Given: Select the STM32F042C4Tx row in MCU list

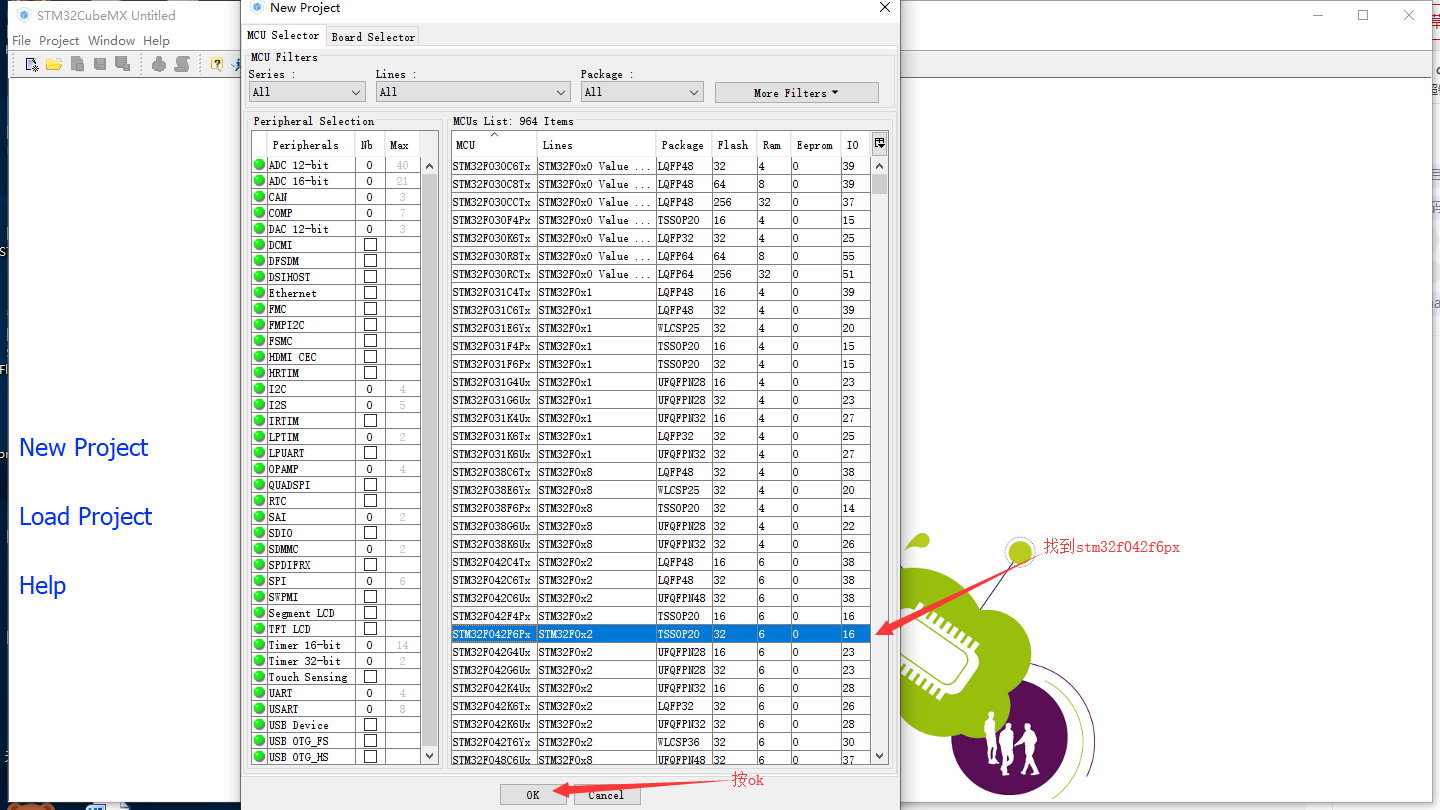Looking at the screenshot, I should click(491, 562).
